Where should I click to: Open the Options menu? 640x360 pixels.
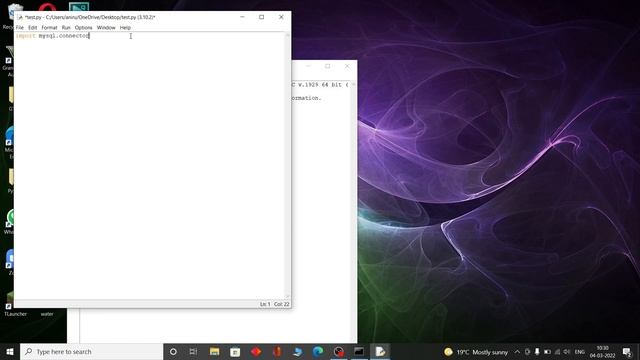click(84, 27)
